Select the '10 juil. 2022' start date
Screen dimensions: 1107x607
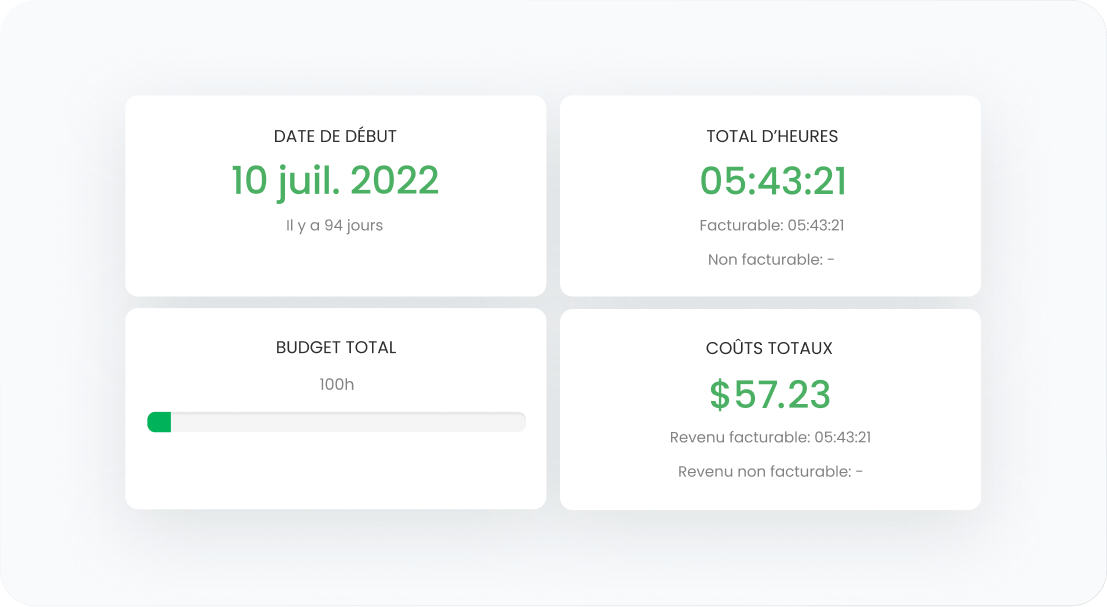click(335, 181)
